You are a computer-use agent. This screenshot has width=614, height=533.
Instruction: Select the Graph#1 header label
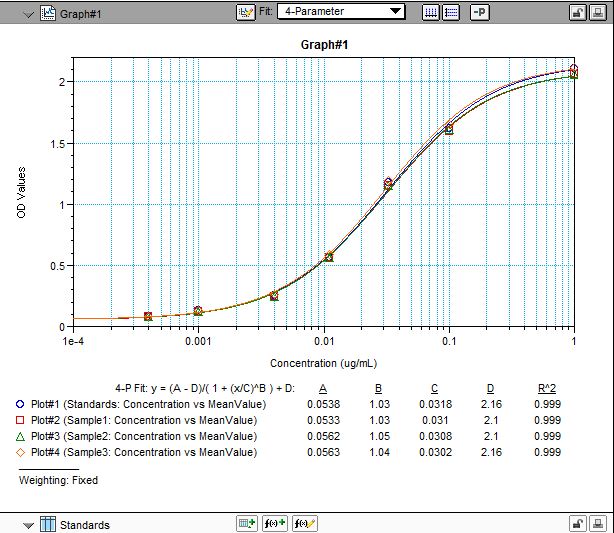[80, 14]
